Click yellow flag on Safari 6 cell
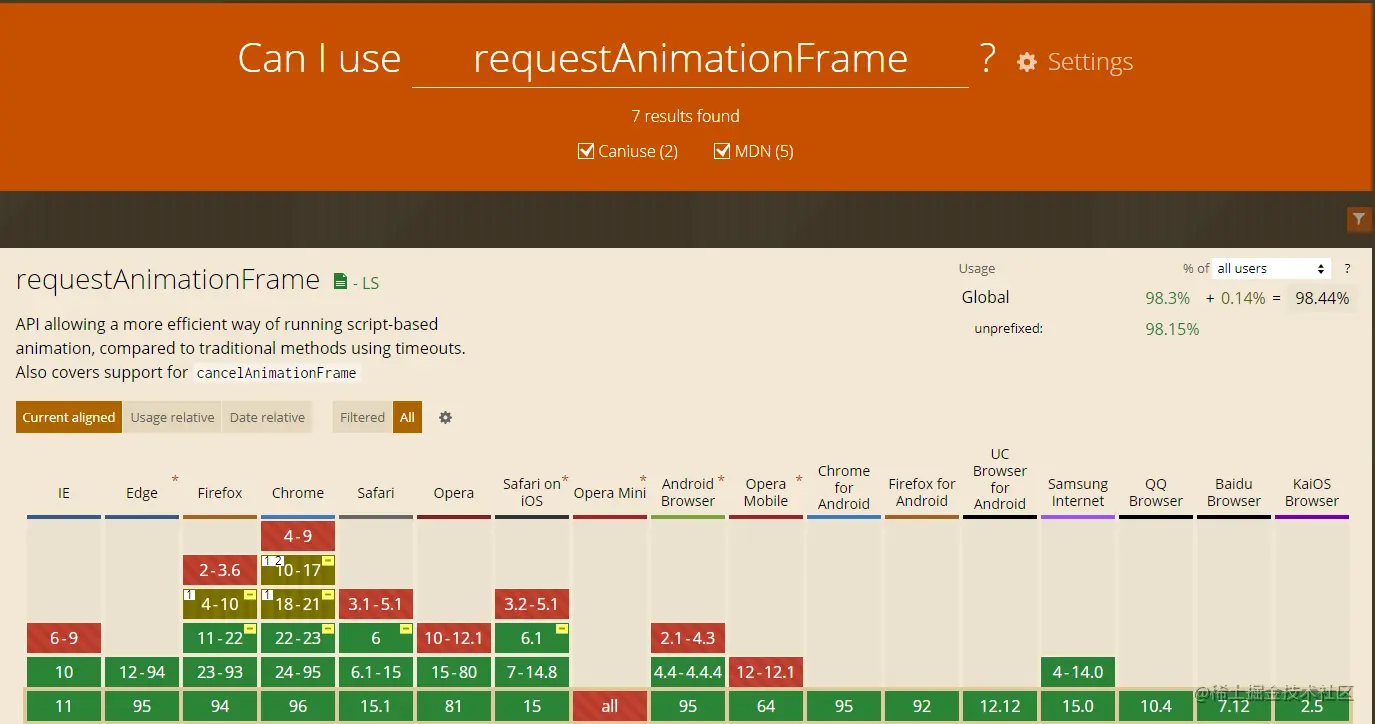This screenshot has width=1375, height=724. pyautogui.click(x=406, y=629)
